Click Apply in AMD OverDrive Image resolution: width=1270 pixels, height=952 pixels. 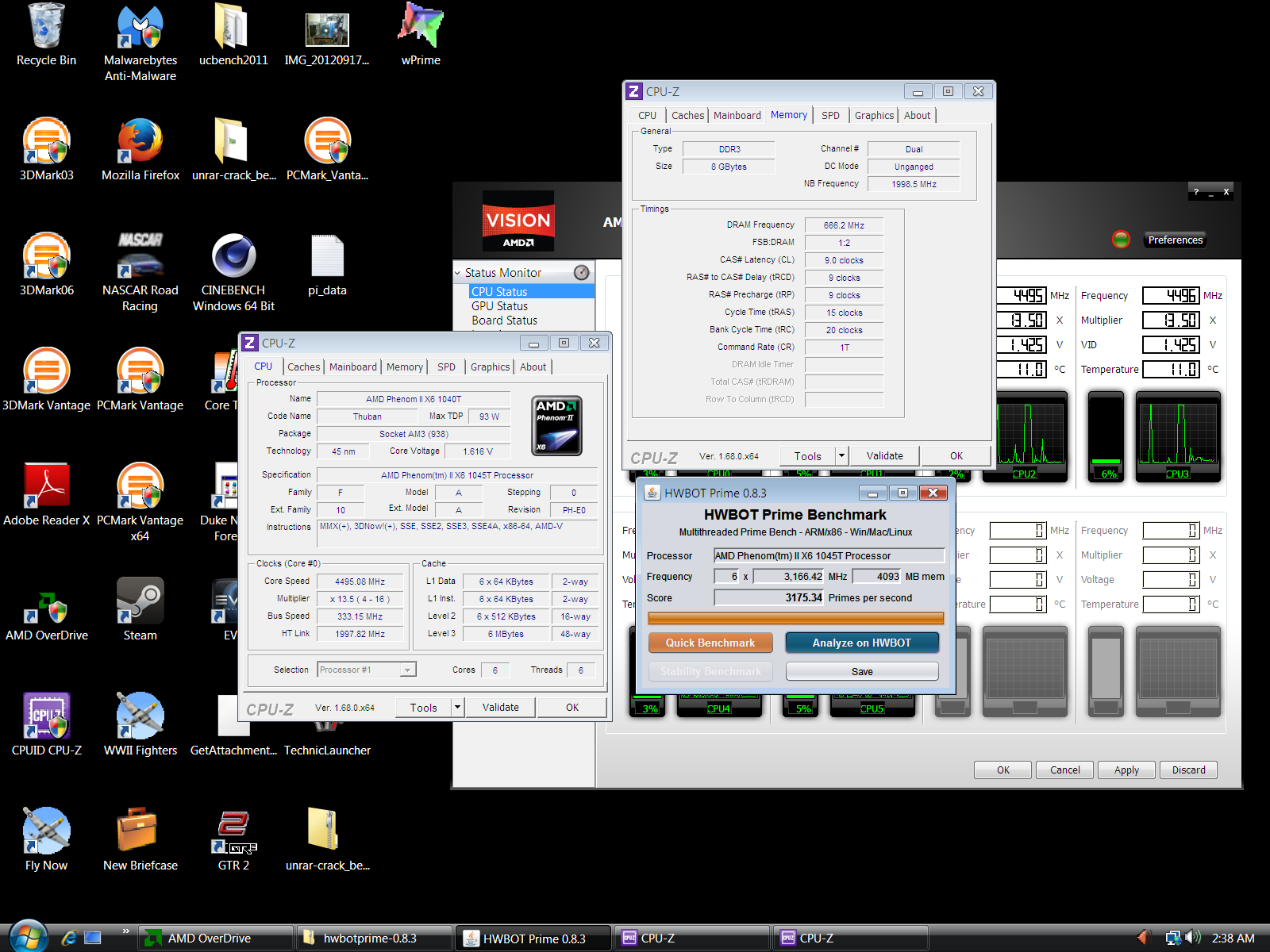[x=1126, y=770]
